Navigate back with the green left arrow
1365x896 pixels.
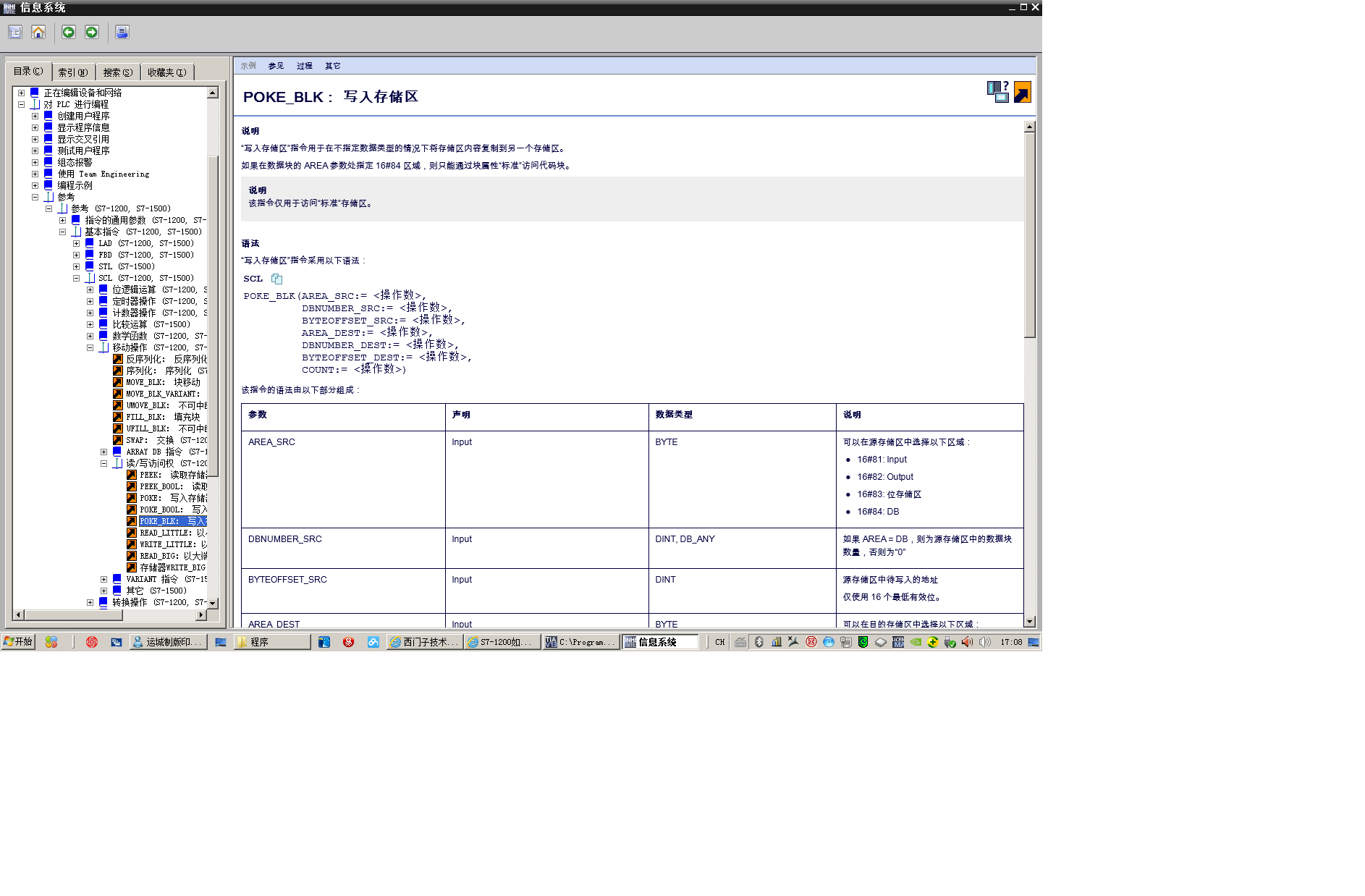pos(69,33)
